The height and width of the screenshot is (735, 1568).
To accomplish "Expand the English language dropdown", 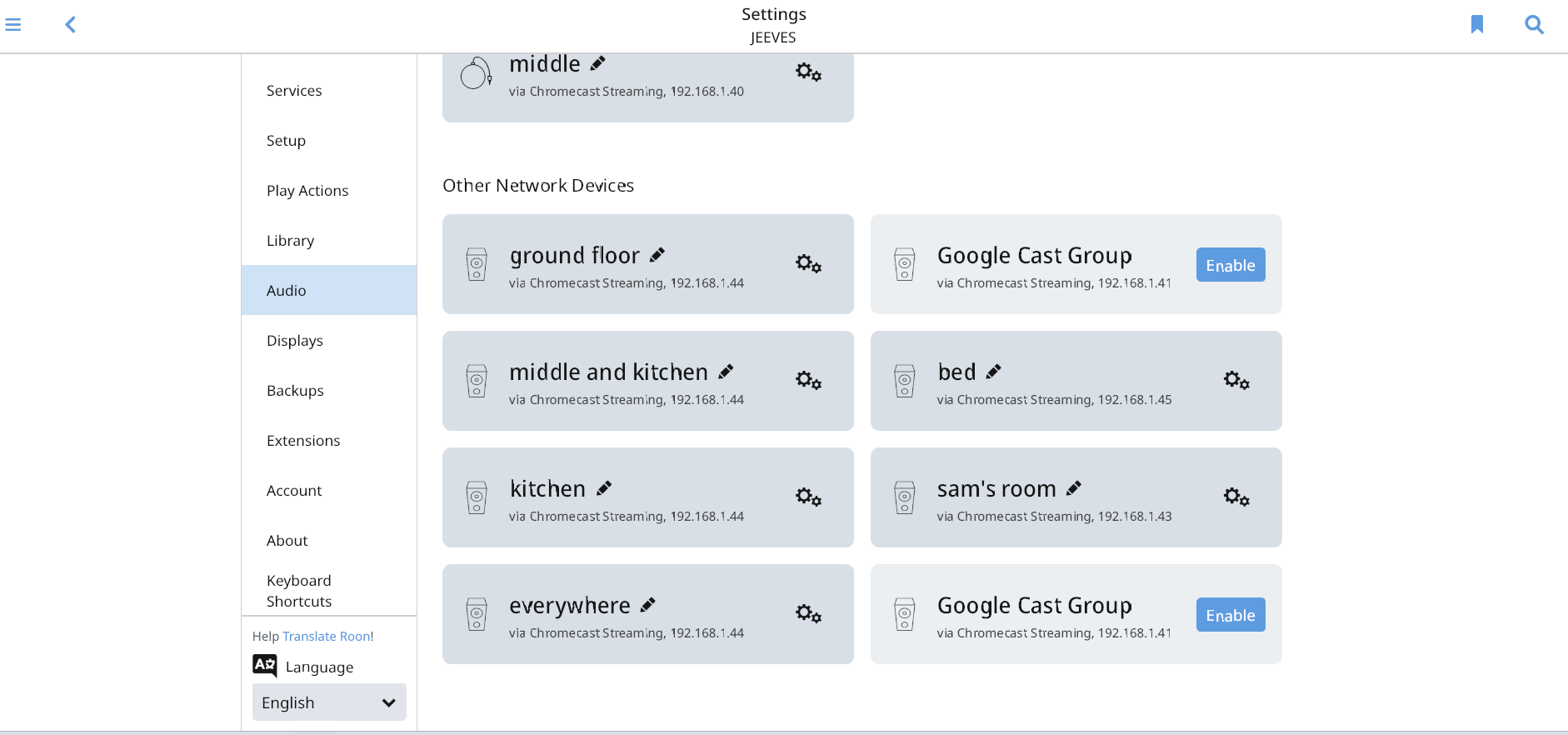I will (329, 702).
